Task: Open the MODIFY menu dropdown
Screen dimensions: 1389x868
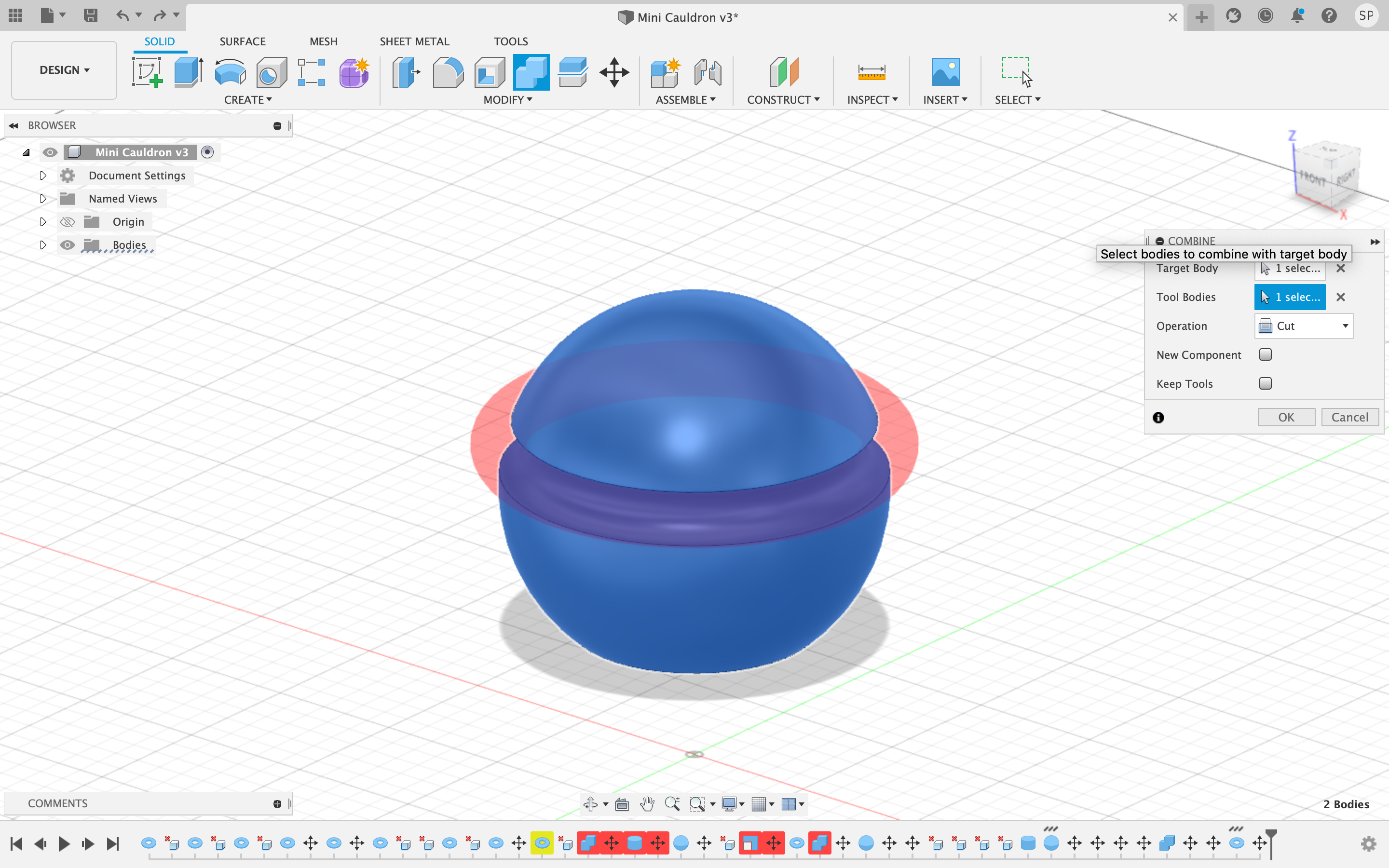Action: coord(508,100)
